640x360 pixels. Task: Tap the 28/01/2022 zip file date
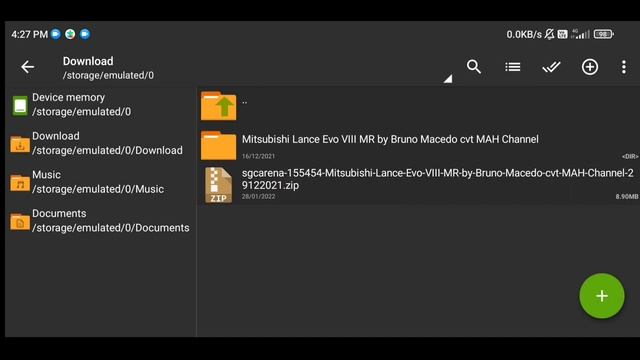pos(258,196)
